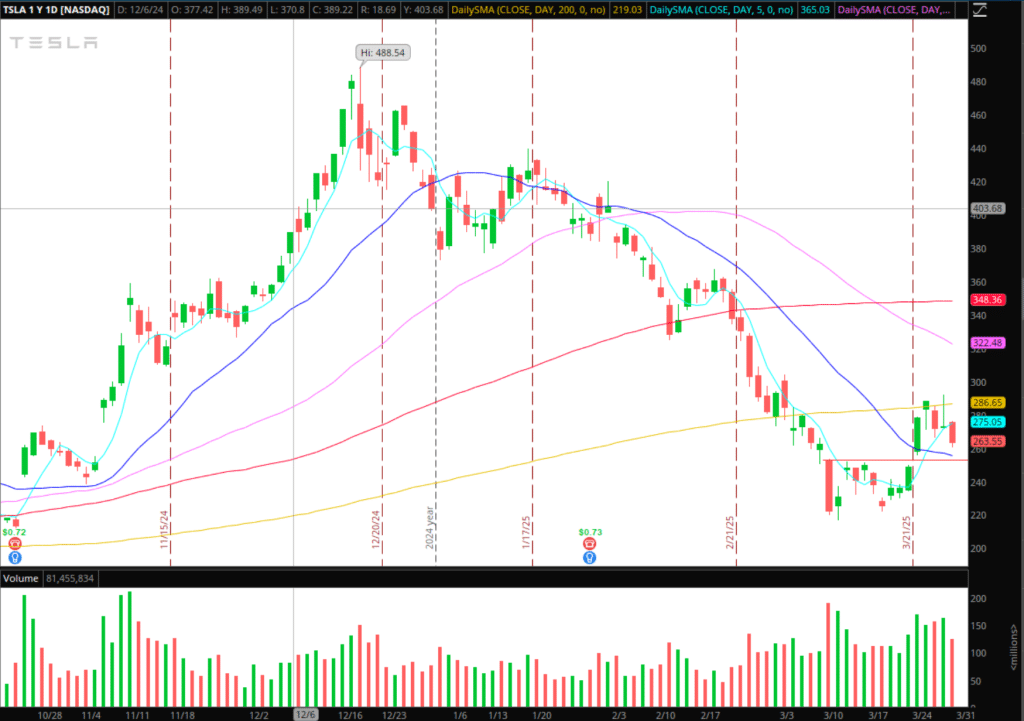This screenshot has height=721, width=1024.
Task: Click the red earnings phone icon under $0.72
Action: [14, 544]
